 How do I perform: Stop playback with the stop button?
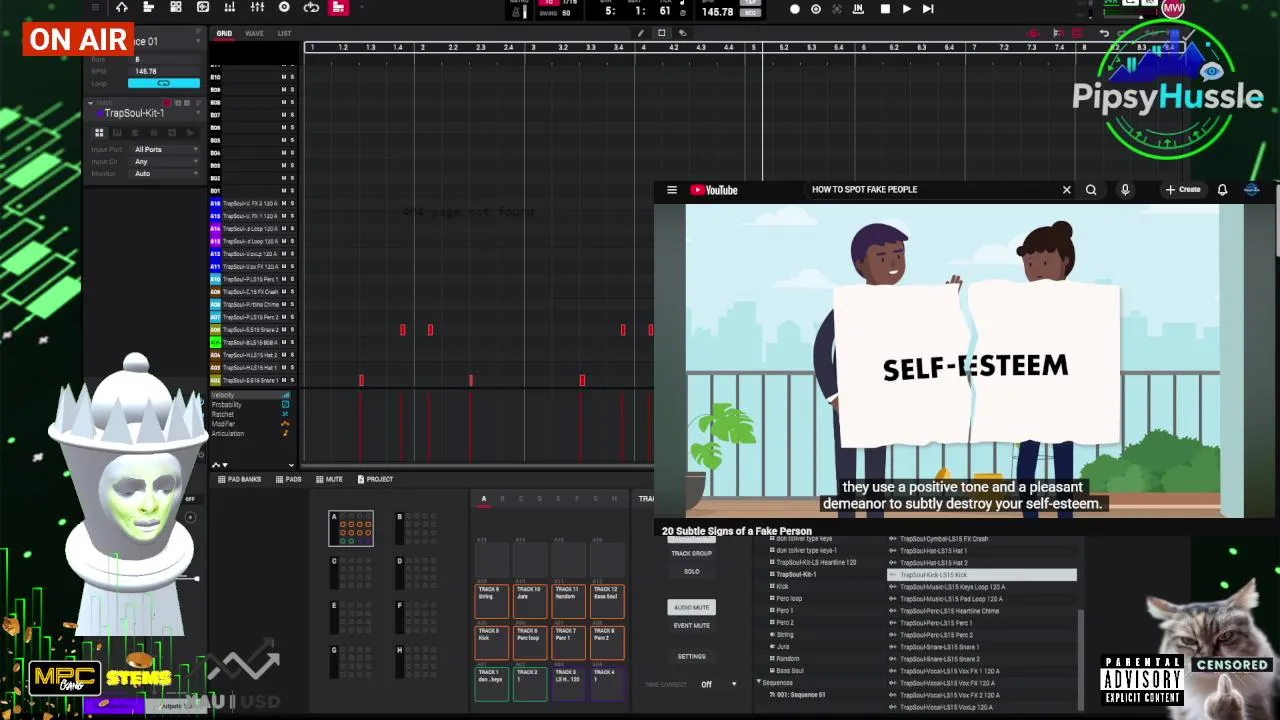pos(885,9)
